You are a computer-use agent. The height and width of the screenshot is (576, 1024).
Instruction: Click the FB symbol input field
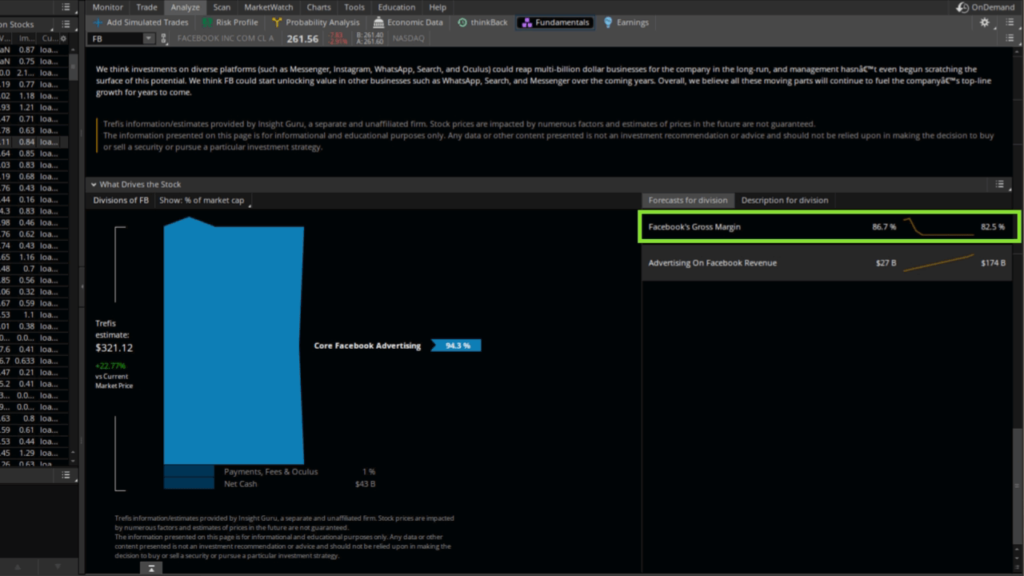116,39
